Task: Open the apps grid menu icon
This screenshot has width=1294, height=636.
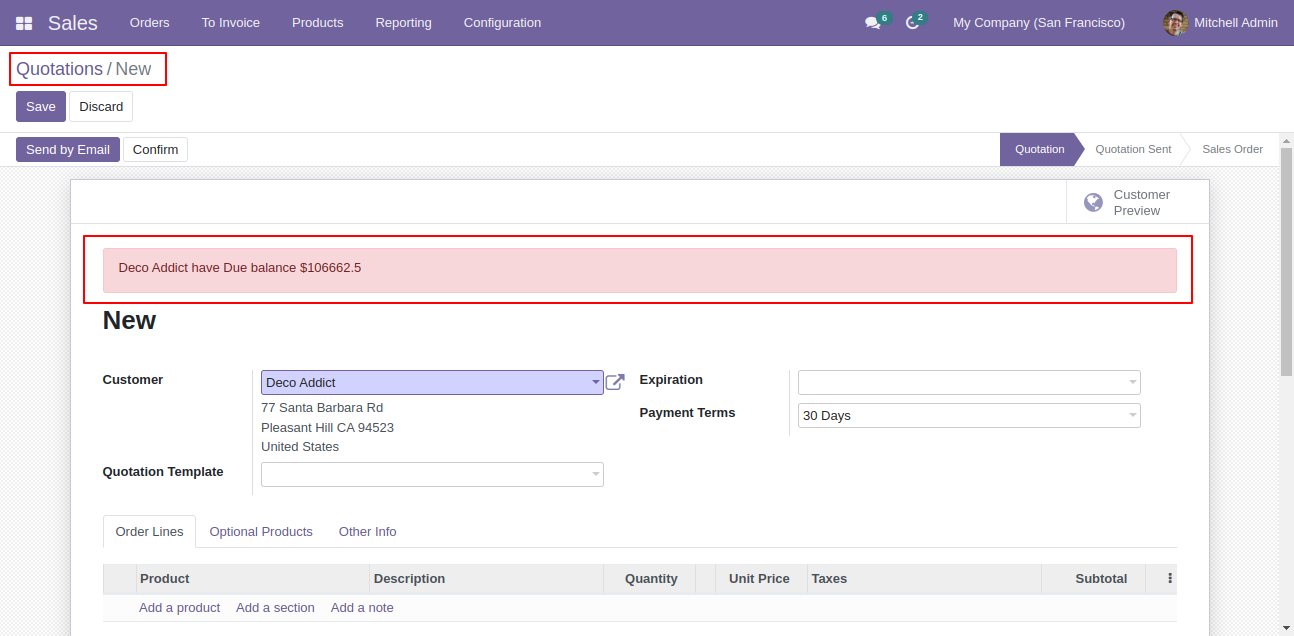Action: (x=24, y=23)
